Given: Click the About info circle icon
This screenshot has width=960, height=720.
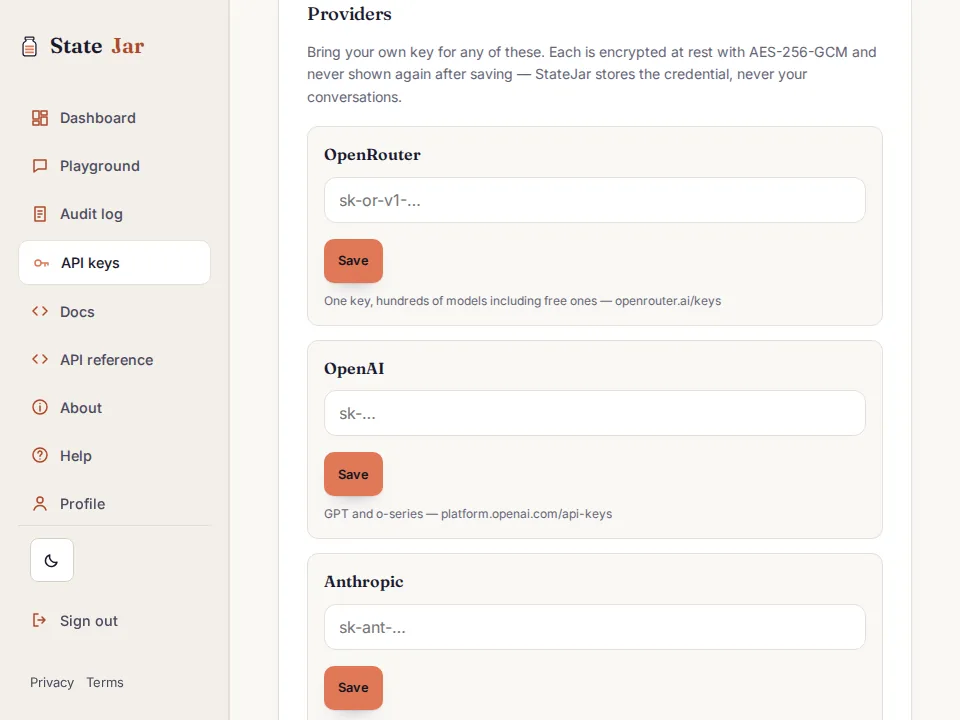Looking at the screenshot, I should click(40, 407).
